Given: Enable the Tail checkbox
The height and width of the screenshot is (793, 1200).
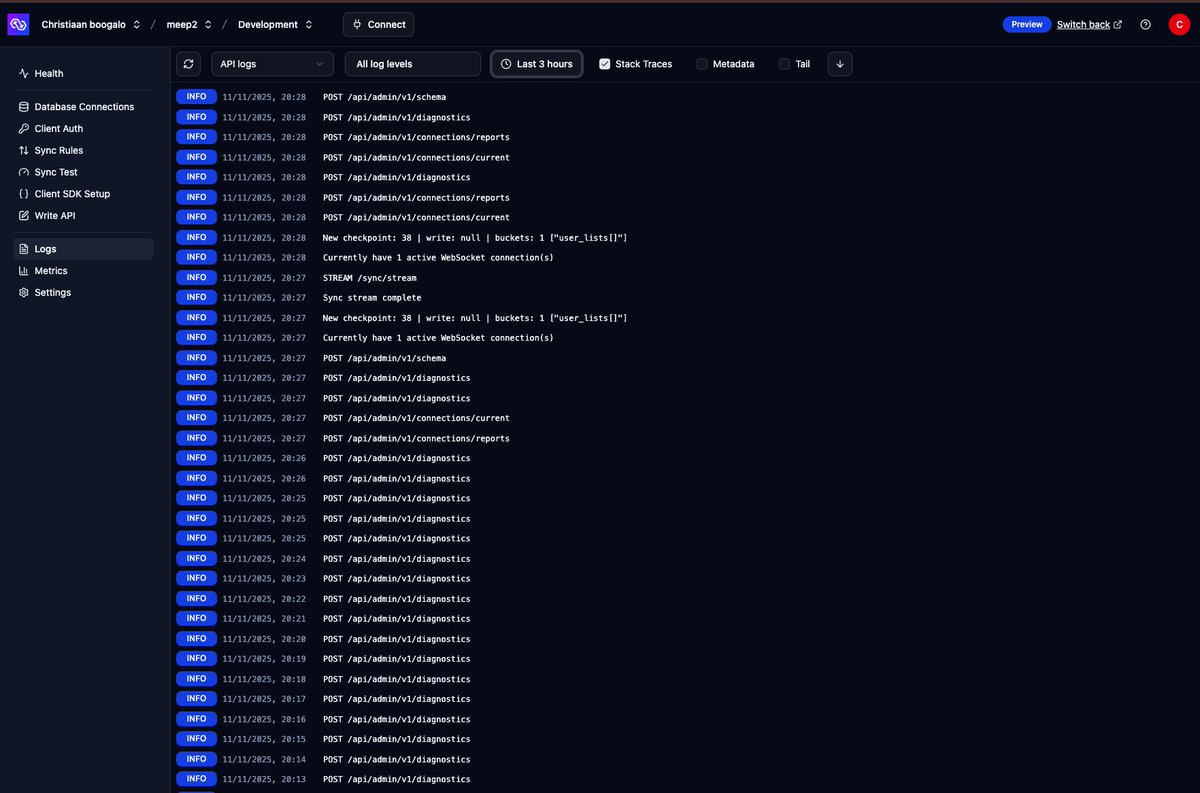Looking at the screenshot, I should click(784, 63).
